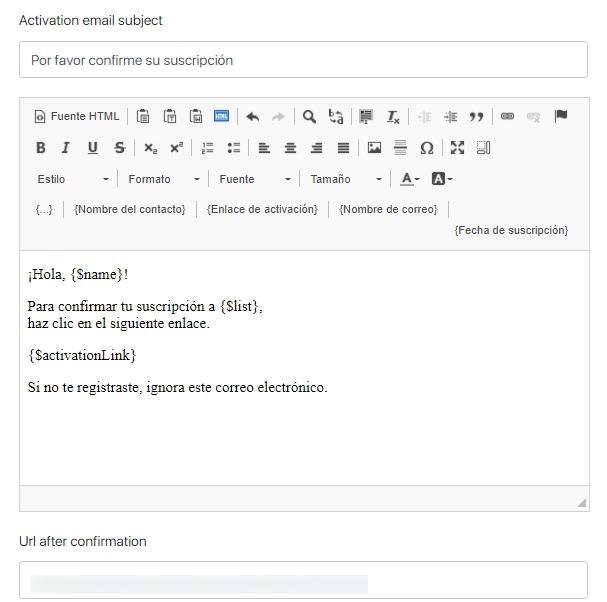607x602 pixels.
Task: Maximize the editor with fullscreen icon
Action: pos(457,148)
